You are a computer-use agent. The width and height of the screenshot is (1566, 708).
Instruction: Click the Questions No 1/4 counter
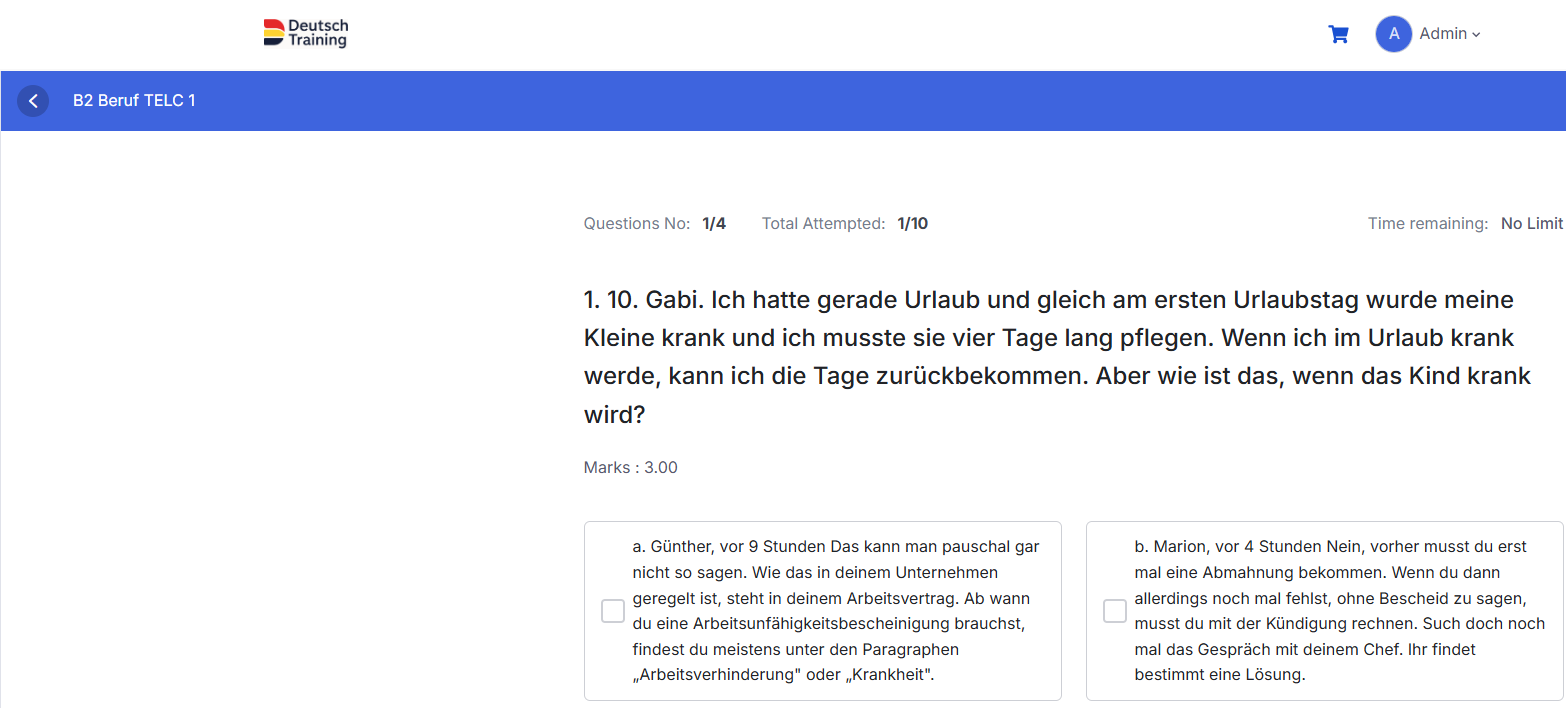tap(714, 224)
